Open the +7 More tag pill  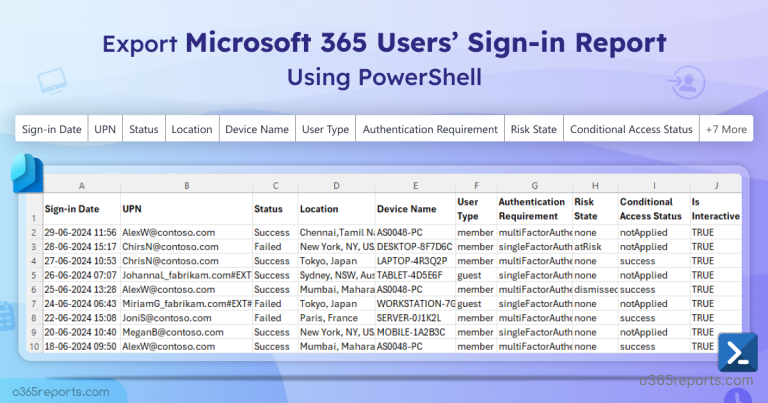click(x=726, y=129)
